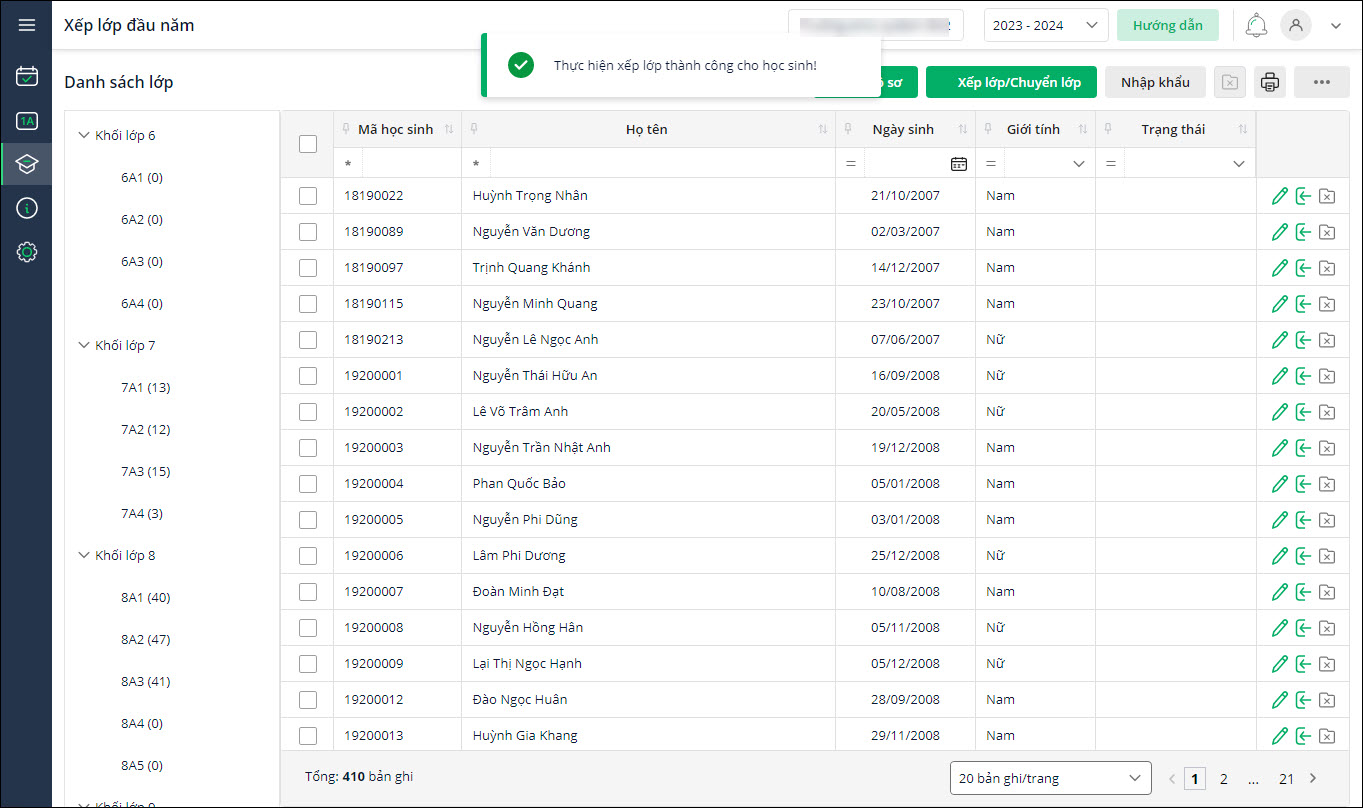1363x808 pixels.
Task: Select class 7A3 (15) in the list
Action: pyautogui.click(x=145, y=472)
